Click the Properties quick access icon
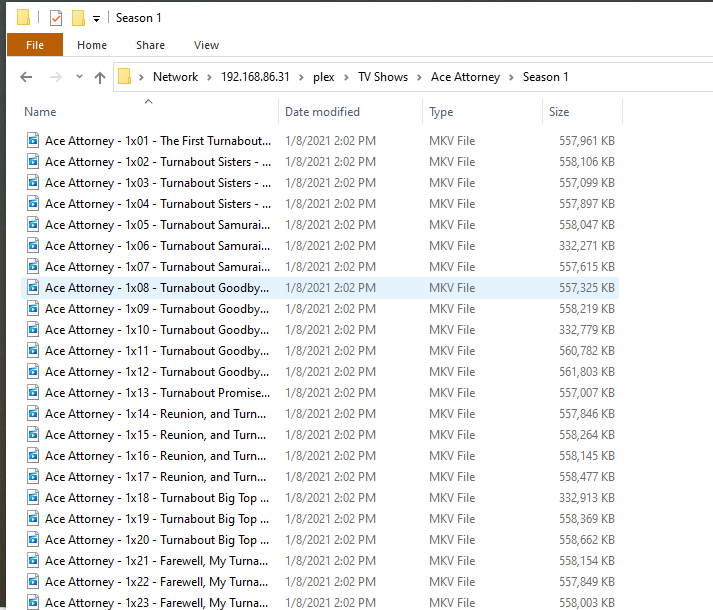Viewport: 713px width, 610px height. click(56, 18)
